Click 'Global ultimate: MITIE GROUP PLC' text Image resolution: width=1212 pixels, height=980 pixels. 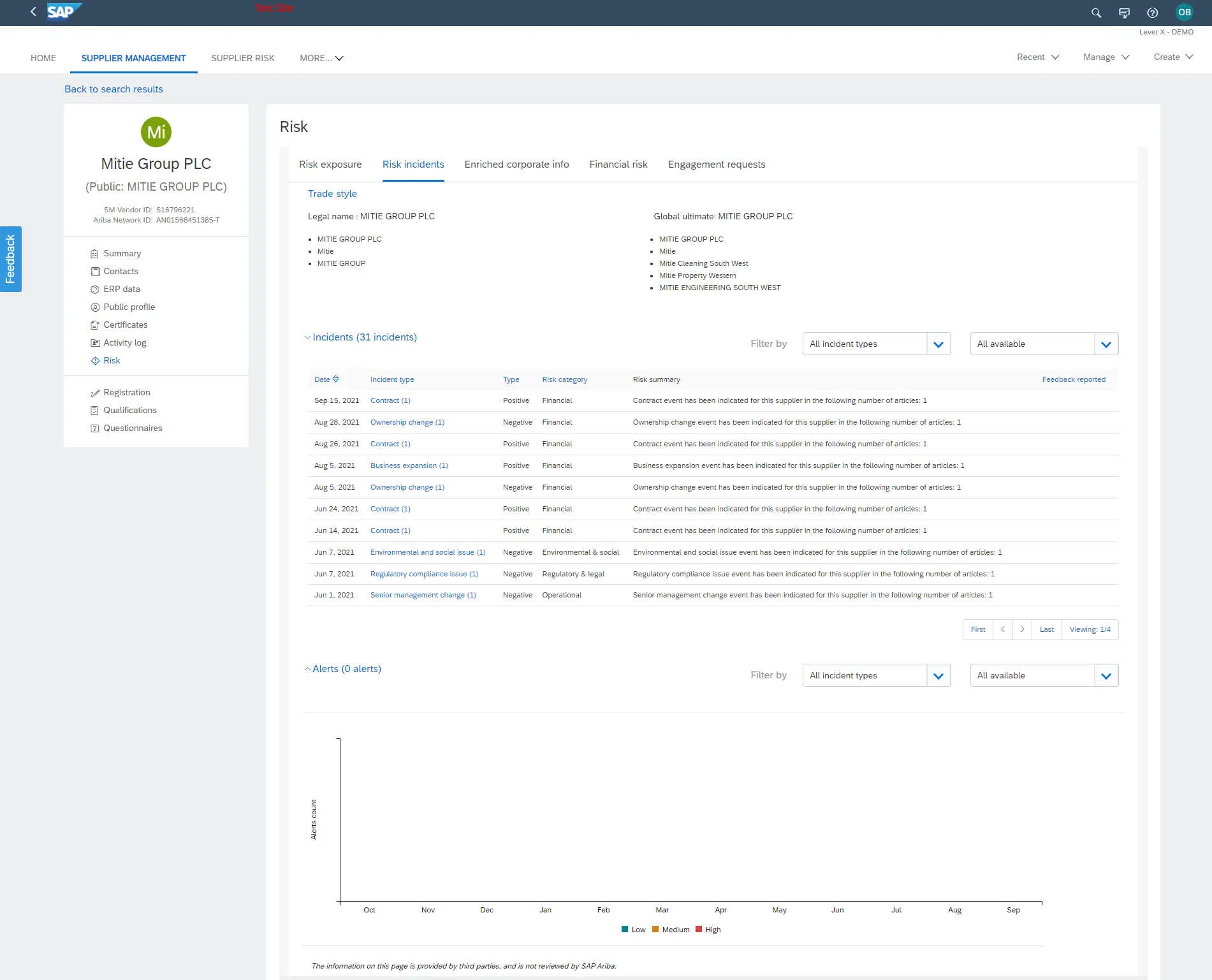tap(723, 217)
